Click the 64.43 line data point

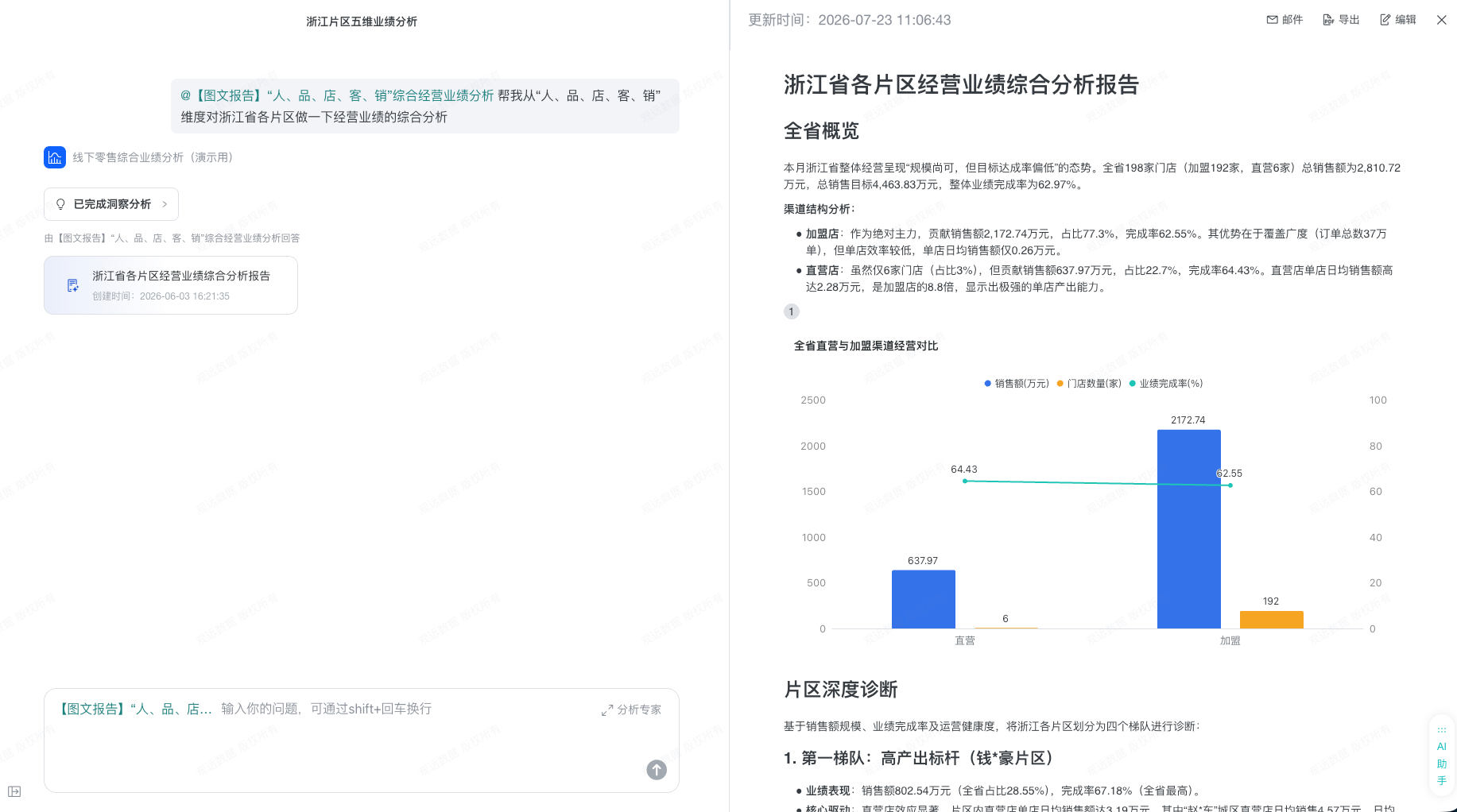(965, 481)
